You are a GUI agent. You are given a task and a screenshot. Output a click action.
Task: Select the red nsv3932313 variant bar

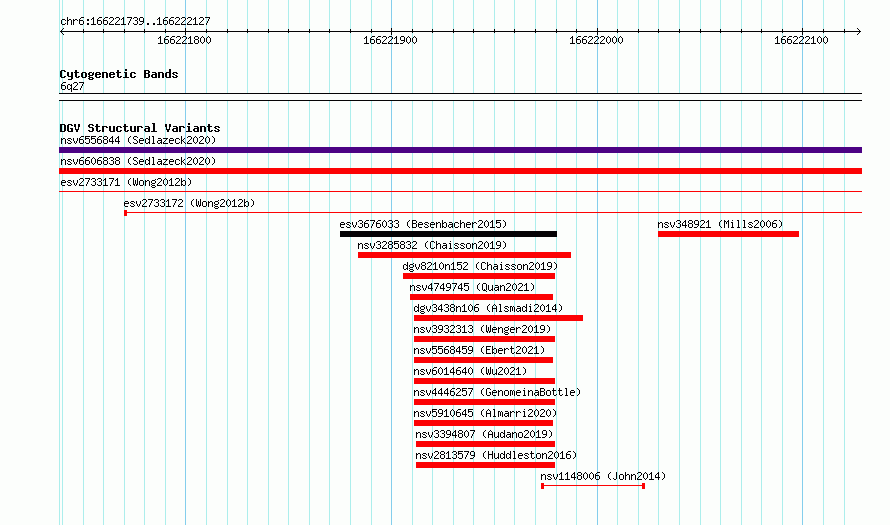[484, 339]
